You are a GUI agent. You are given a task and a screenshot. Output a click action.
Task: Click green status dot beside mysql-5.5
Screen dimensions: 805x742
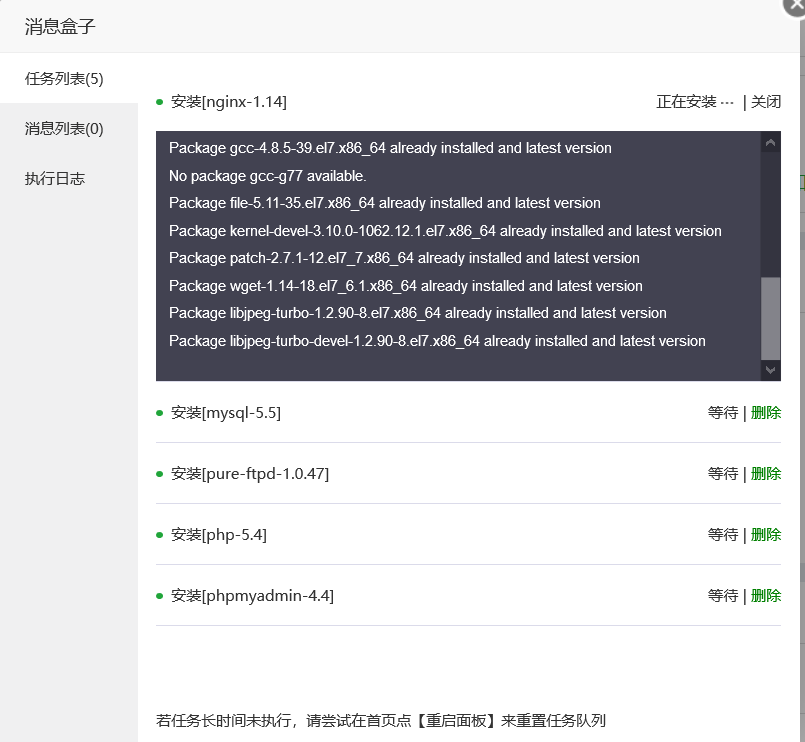pos(160,413)
